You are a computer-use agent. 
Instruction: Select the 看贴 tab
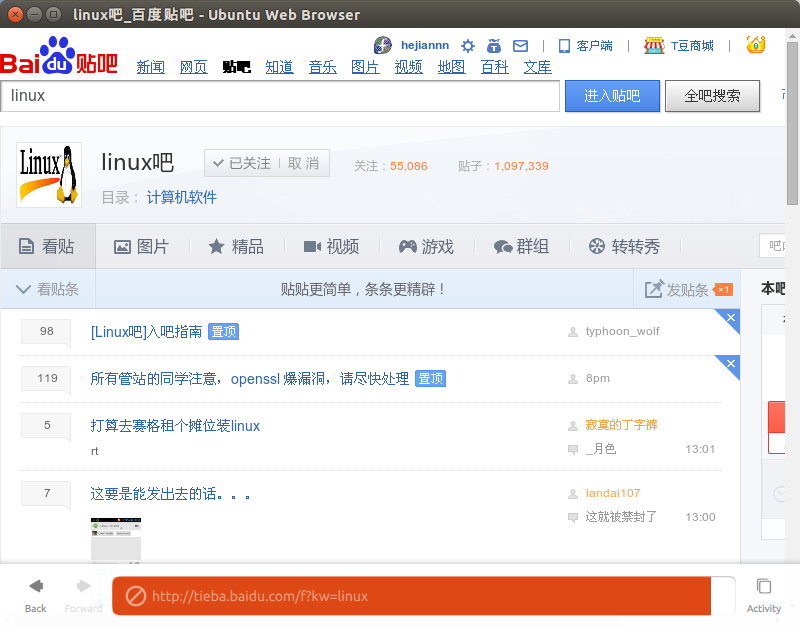47,246
